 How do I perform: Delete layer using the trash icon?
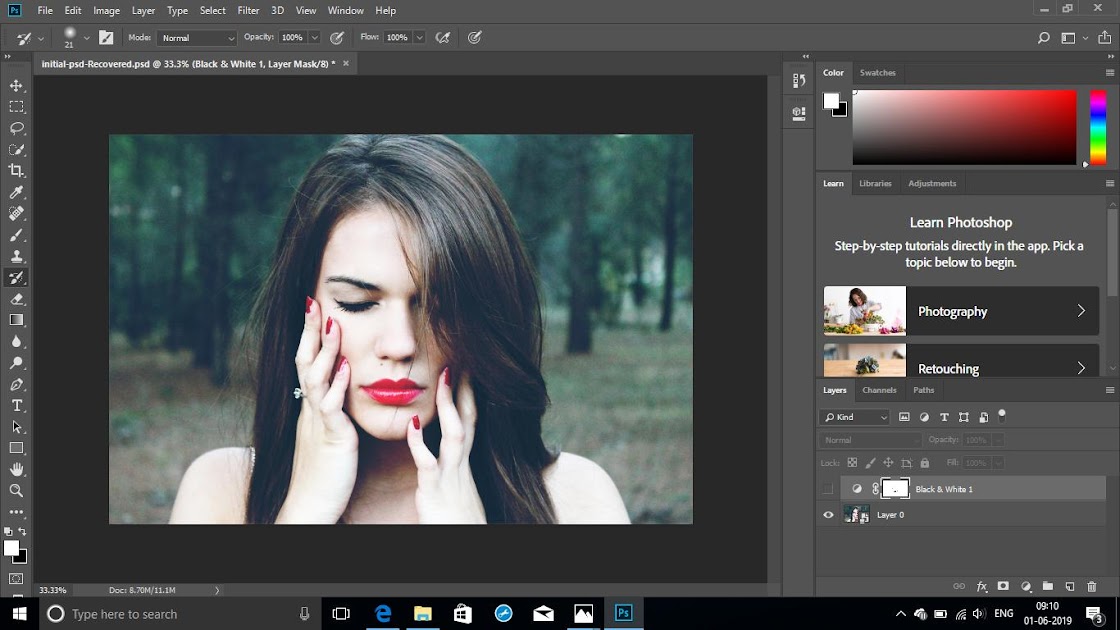coord(1090,587)
